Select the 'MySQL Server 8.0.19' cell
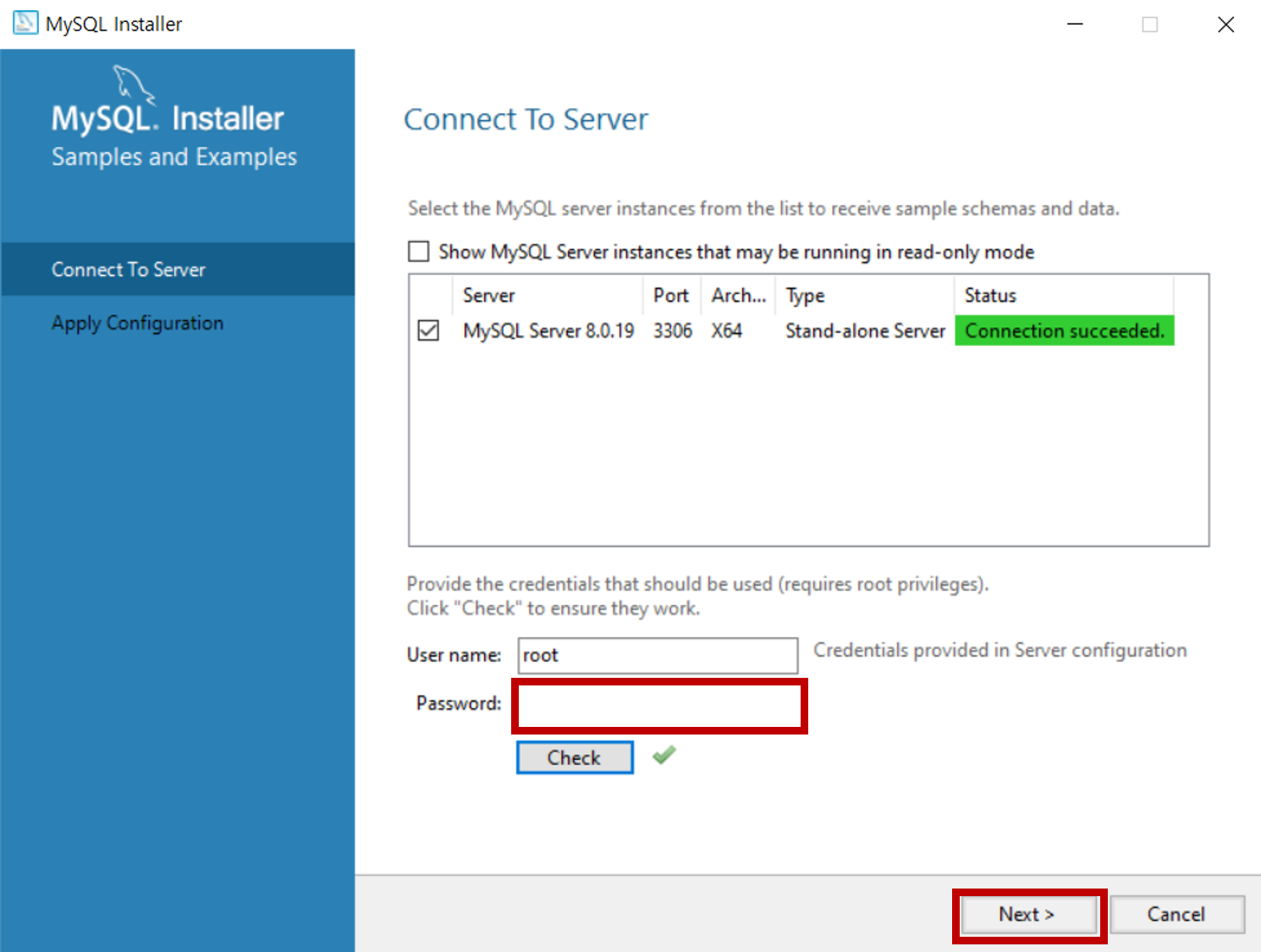 [x=548, y=331]
